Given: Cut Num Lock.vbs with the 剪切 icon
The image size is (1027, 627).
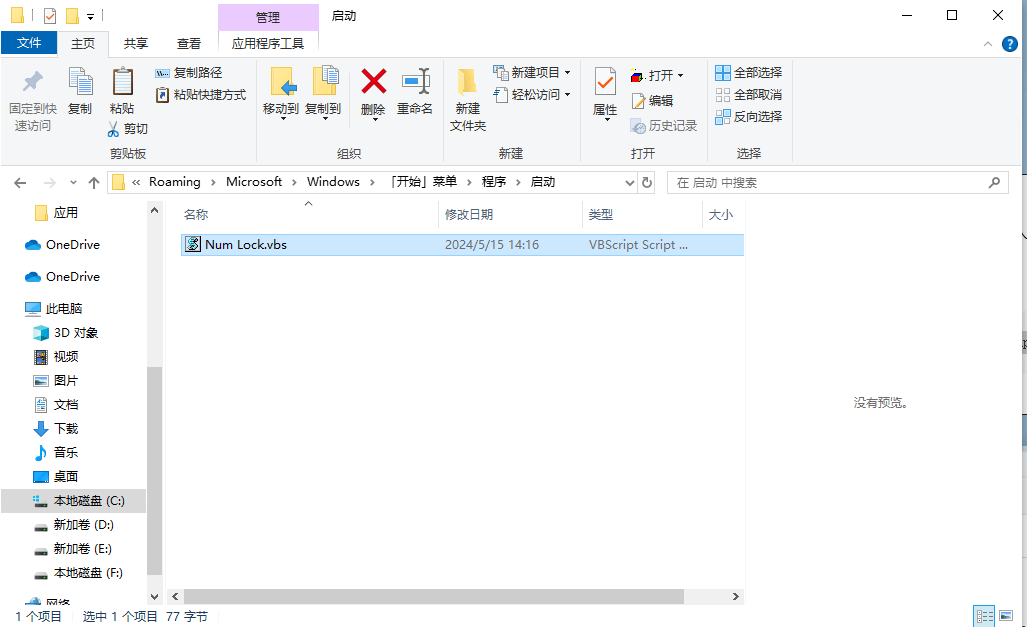Looking at the screenshot, I should point(134,128).
